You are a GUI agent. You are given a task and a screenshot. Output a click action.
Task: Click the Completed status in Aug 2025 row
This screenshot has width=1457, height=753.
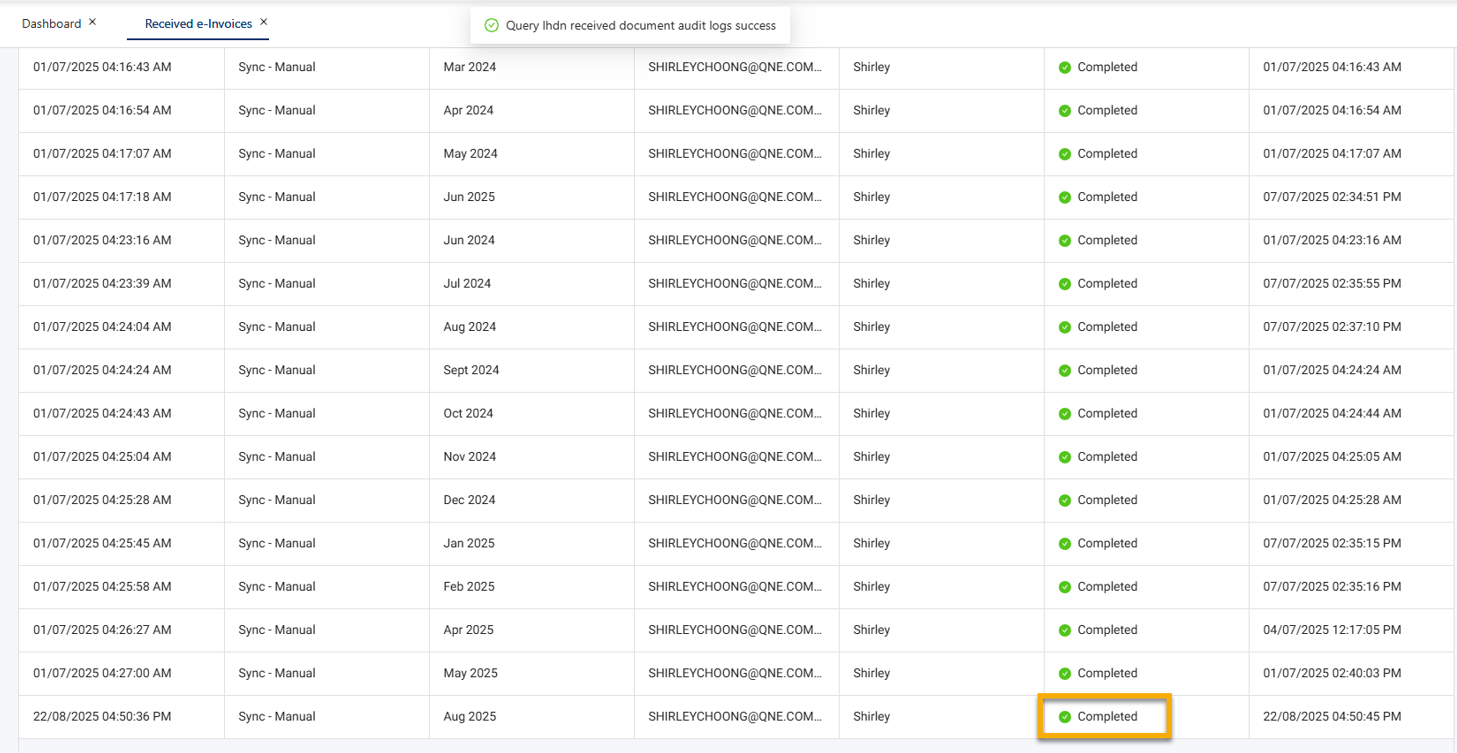click(1107, 716)
